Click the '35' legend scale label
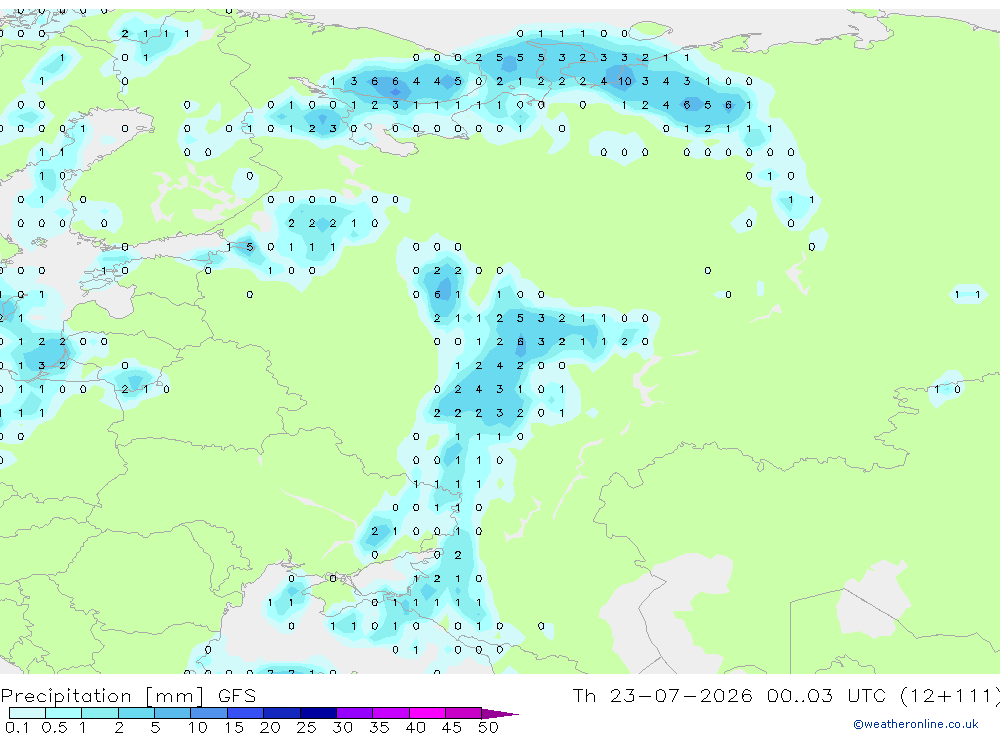 (x=379, y=727)
